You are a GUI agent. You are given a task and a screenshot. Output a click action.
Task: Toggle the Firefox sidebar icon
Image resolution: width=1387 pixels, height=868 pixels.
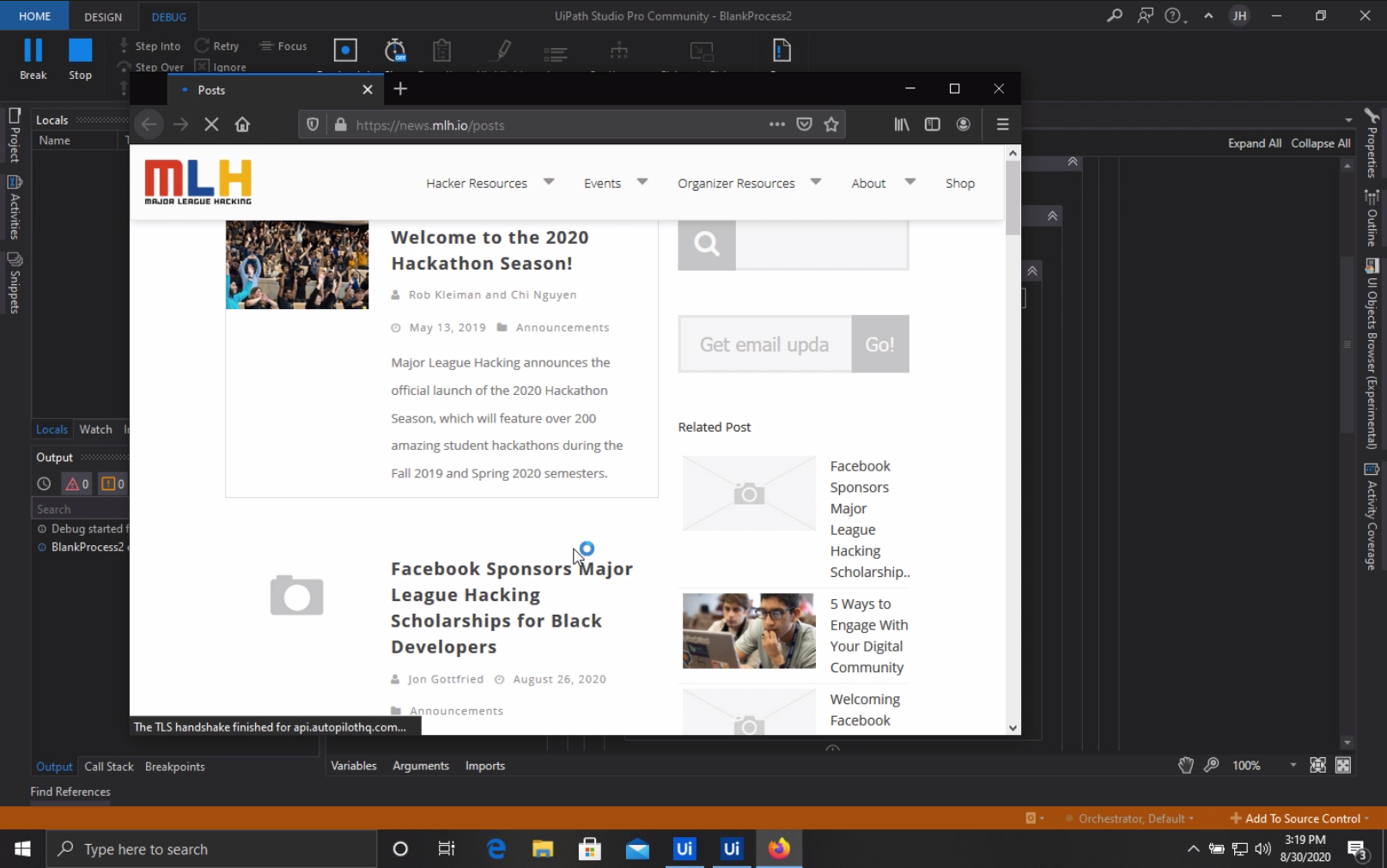tap(932, 124)
